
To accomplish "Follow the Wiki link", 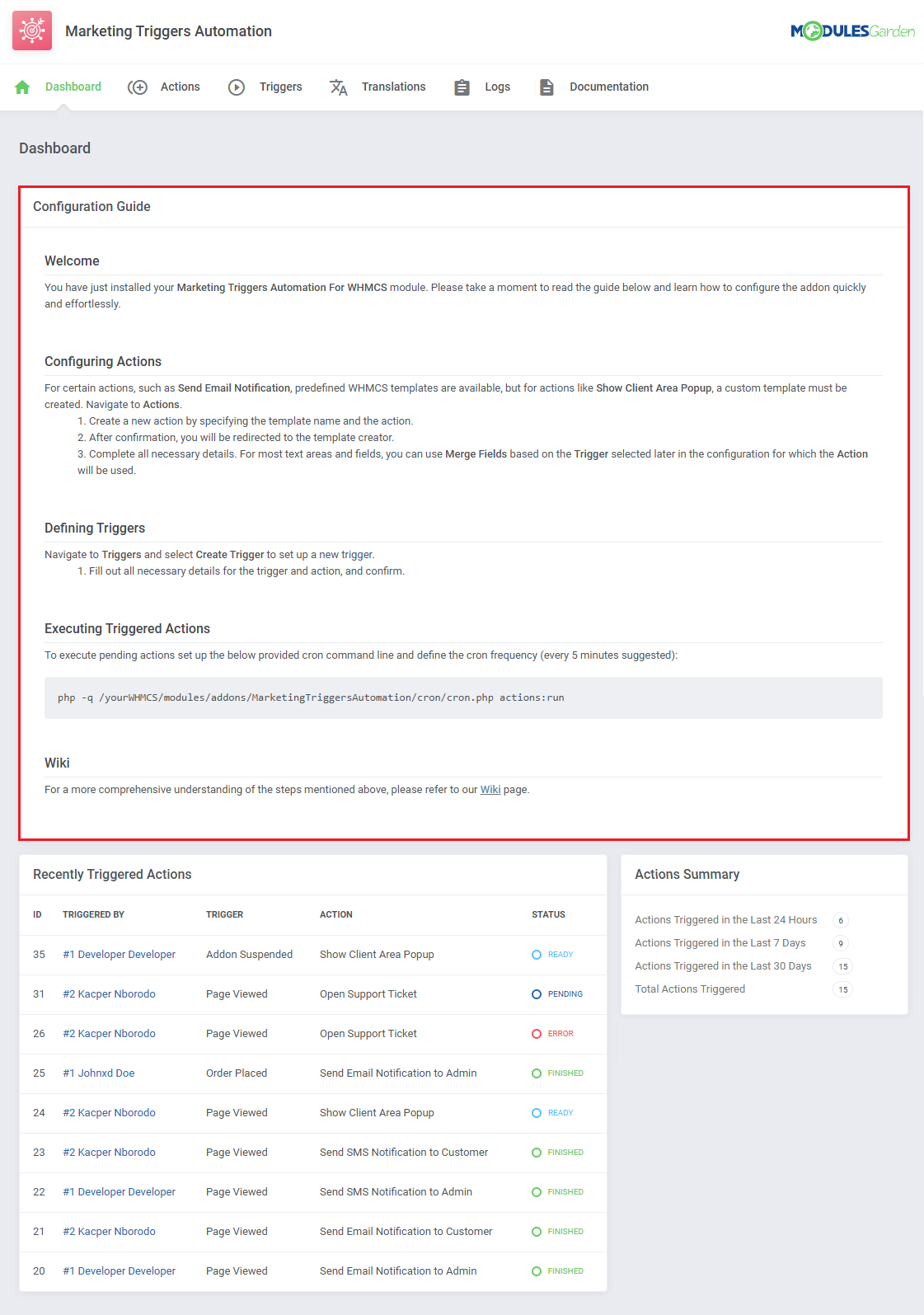I will click(490, 789).
